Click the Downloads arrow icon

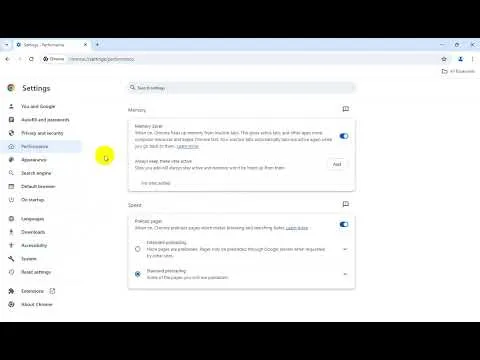(11, 232)
